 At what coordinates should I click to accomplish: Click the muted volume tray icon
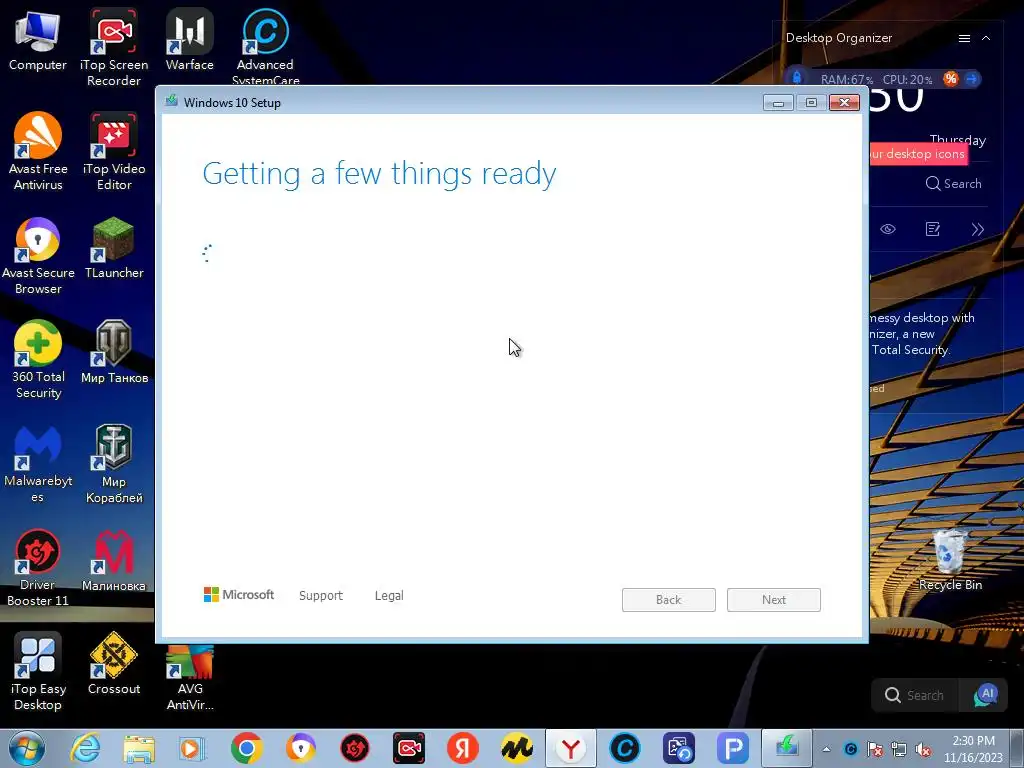(x=923, y=749)
